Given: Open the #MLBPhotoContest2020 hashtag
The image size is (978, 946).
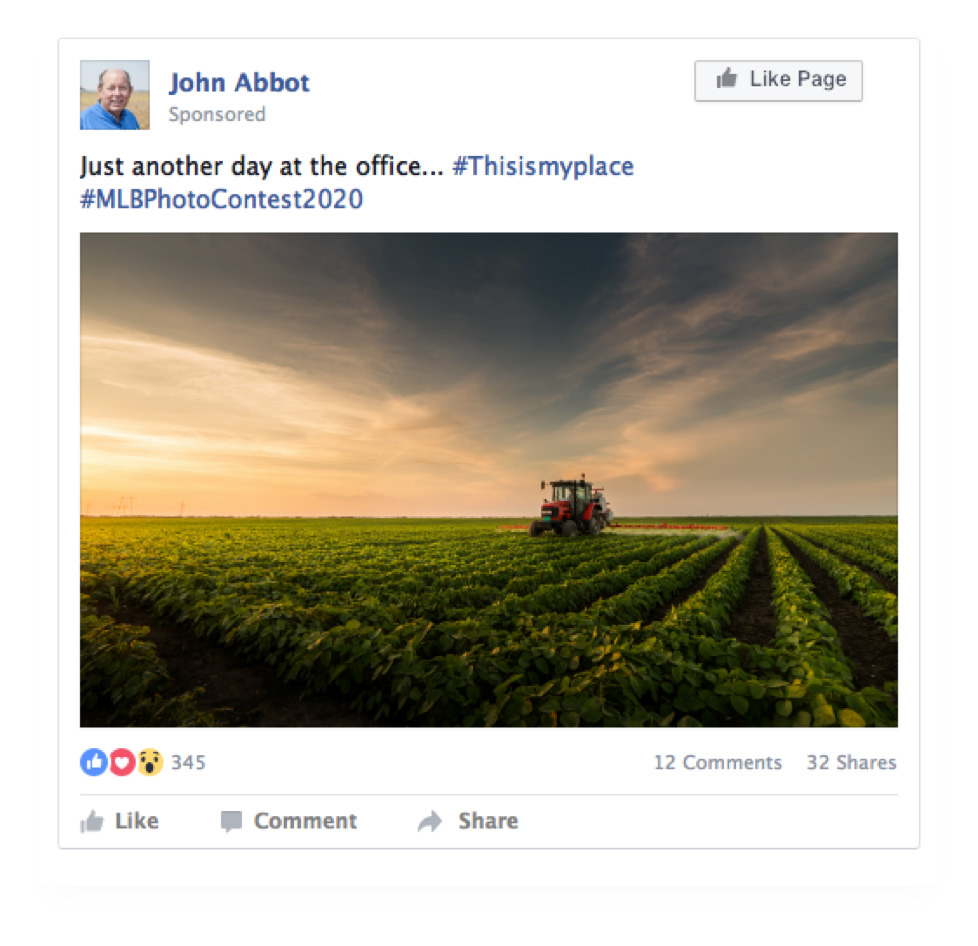Looking at the screenshot, I should tap(221, 199).
